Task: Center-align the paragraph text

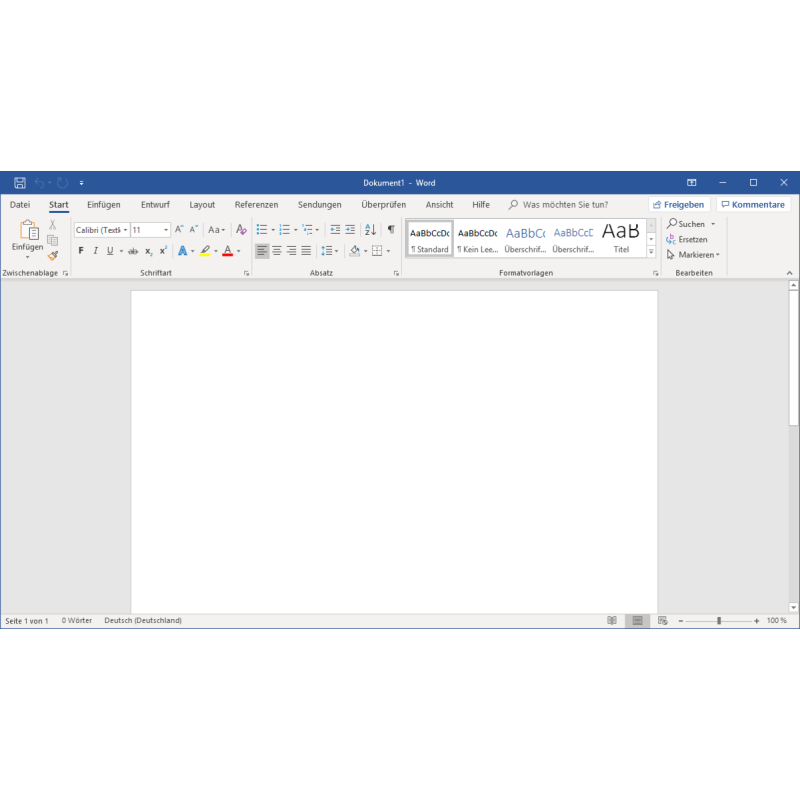Action: coord(277,251)
